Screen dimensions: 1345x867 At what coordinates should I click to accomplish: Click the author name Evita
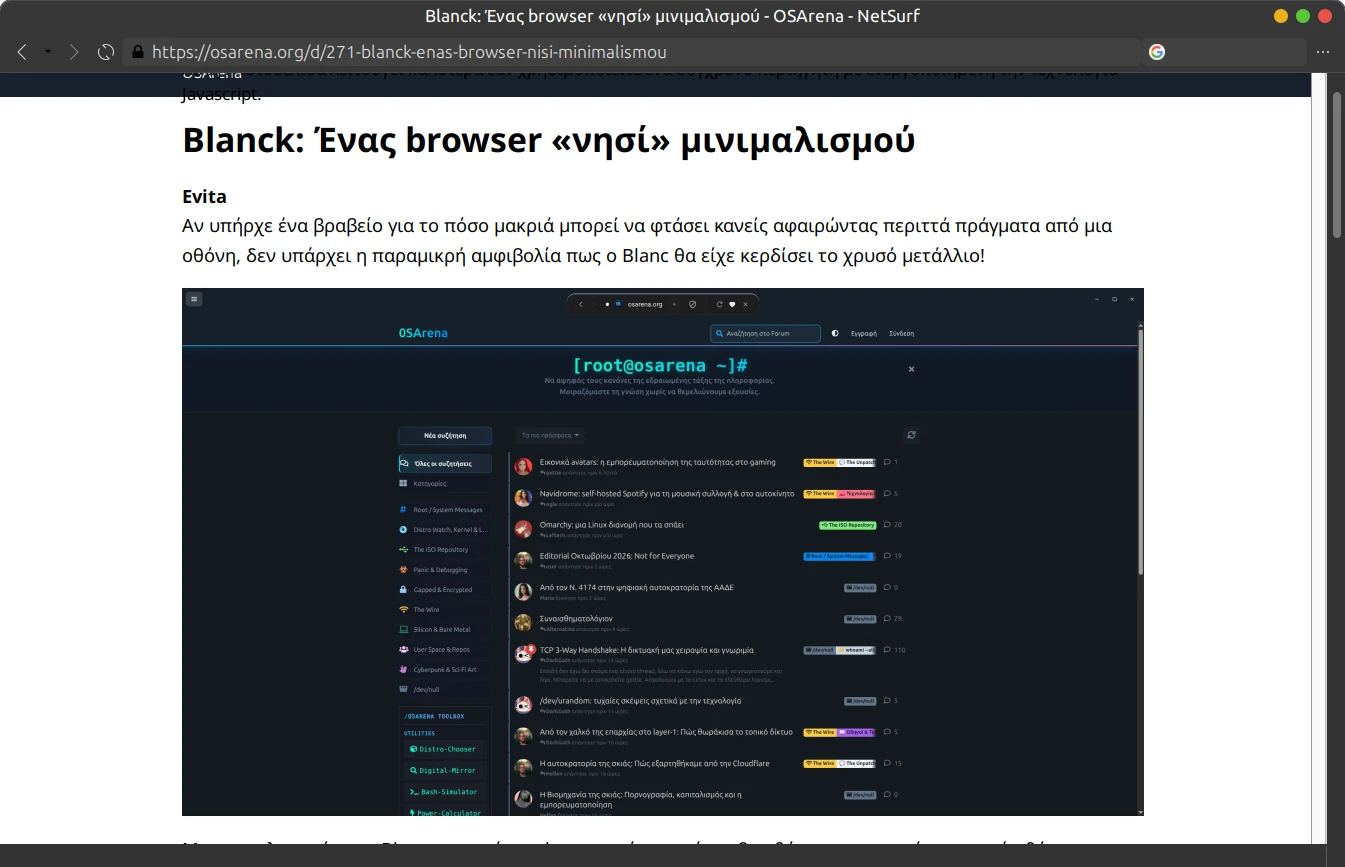click(204, 196)
